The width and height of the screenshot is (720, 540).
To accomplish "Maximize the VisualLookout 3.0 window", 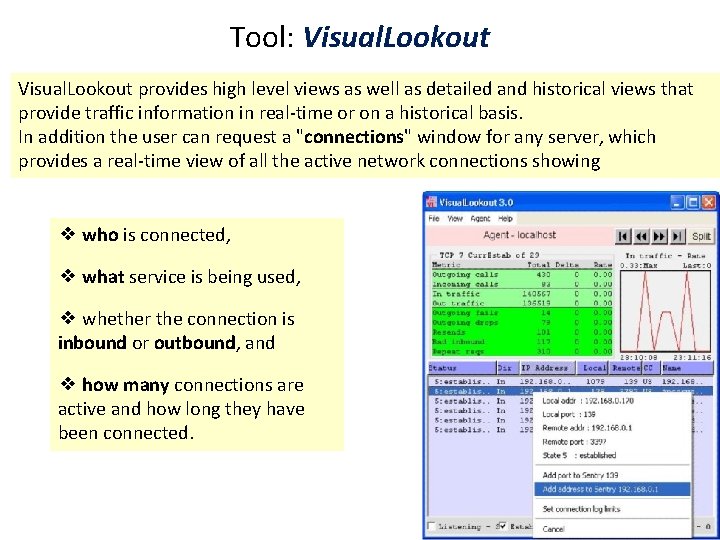I will (693, 202).
